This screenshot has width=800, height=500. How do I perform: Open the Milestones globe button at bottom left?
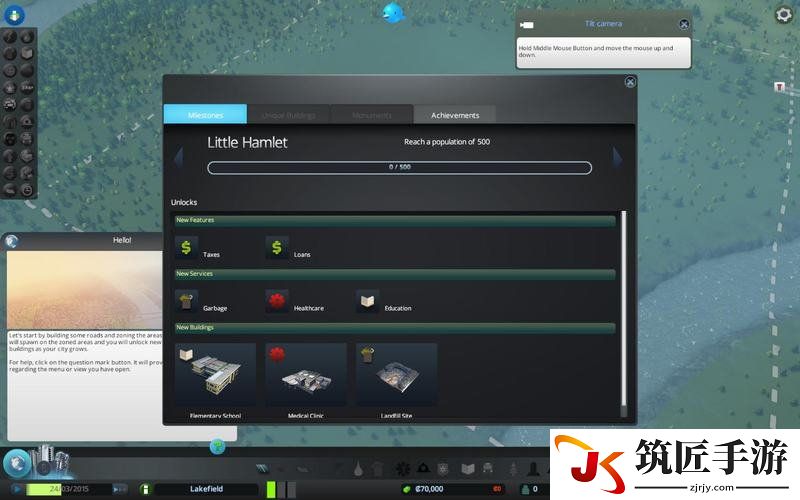click(16, 463)
